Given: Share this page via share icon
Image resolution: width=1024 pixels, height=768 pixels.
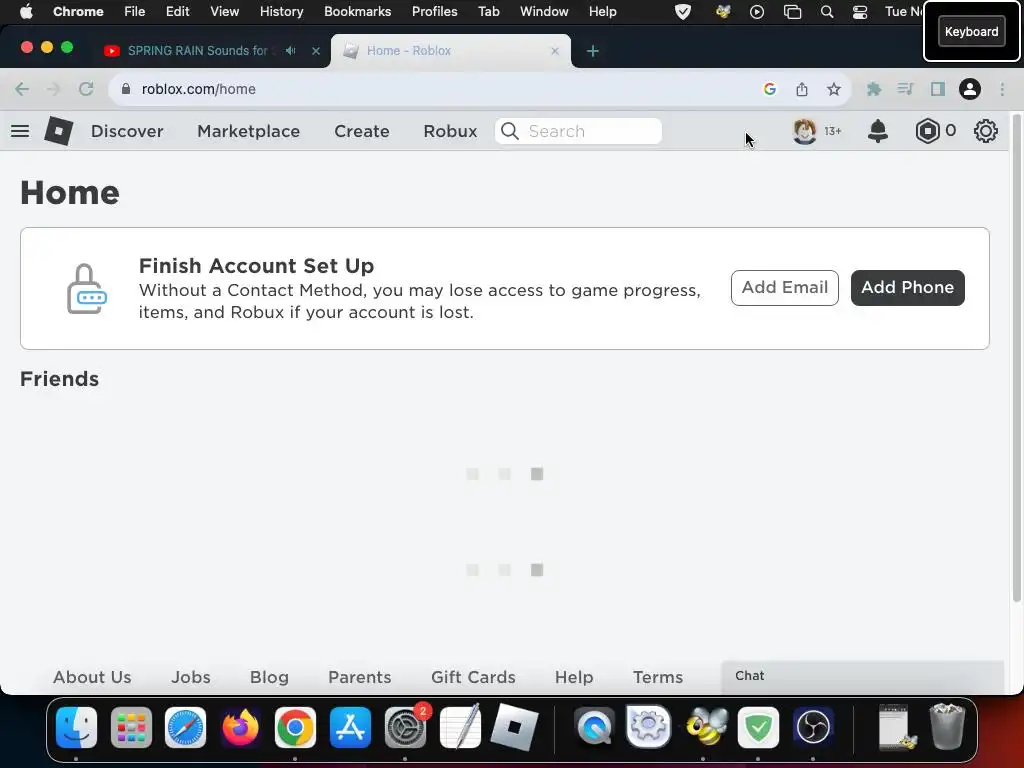Looking at the screenshot, I should pyautogui.click(x=802, y=89).
